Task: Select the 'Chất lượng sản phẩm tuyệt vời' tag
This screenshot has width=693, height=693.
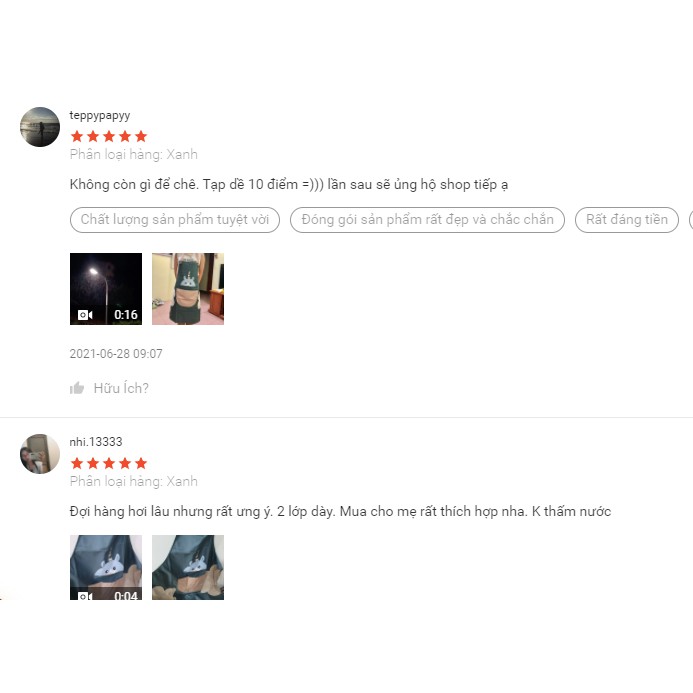Action: [x=175, y=220]
